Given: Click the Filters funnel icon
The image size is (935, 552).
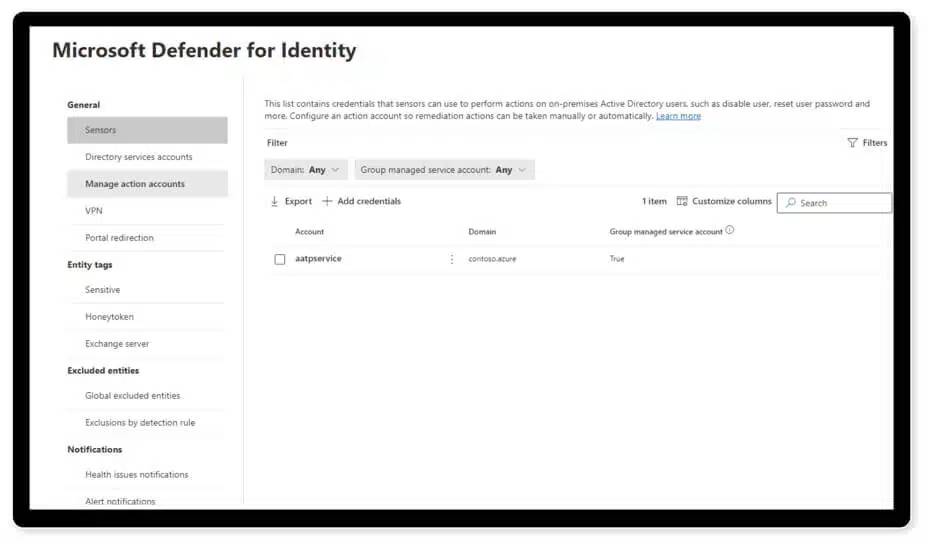Looking at the screenshot, I should tap(852, 143).
